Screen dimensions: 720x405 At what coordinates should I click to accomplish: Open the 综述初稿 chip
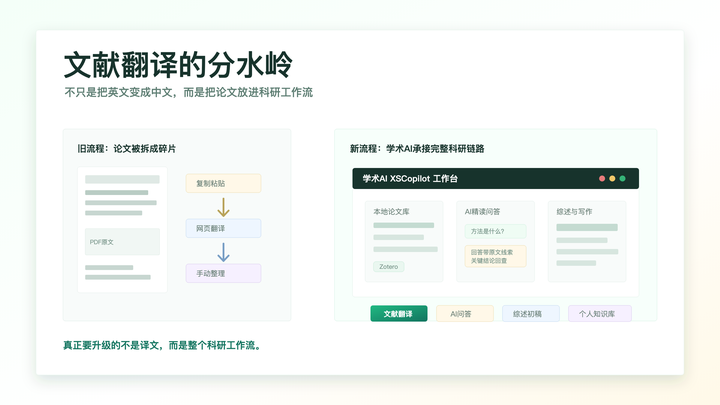531,314
